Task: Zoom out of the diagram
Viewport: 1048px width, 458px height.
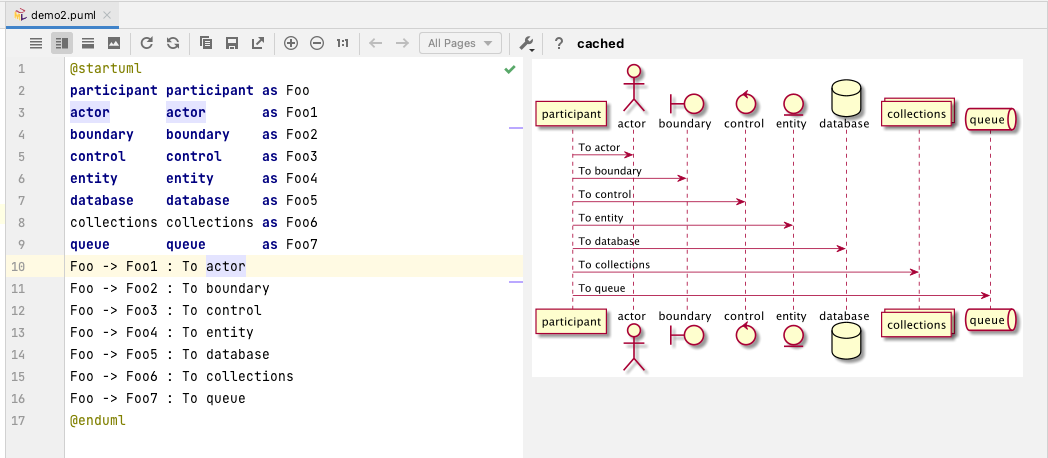Action: tap(317, 43)
